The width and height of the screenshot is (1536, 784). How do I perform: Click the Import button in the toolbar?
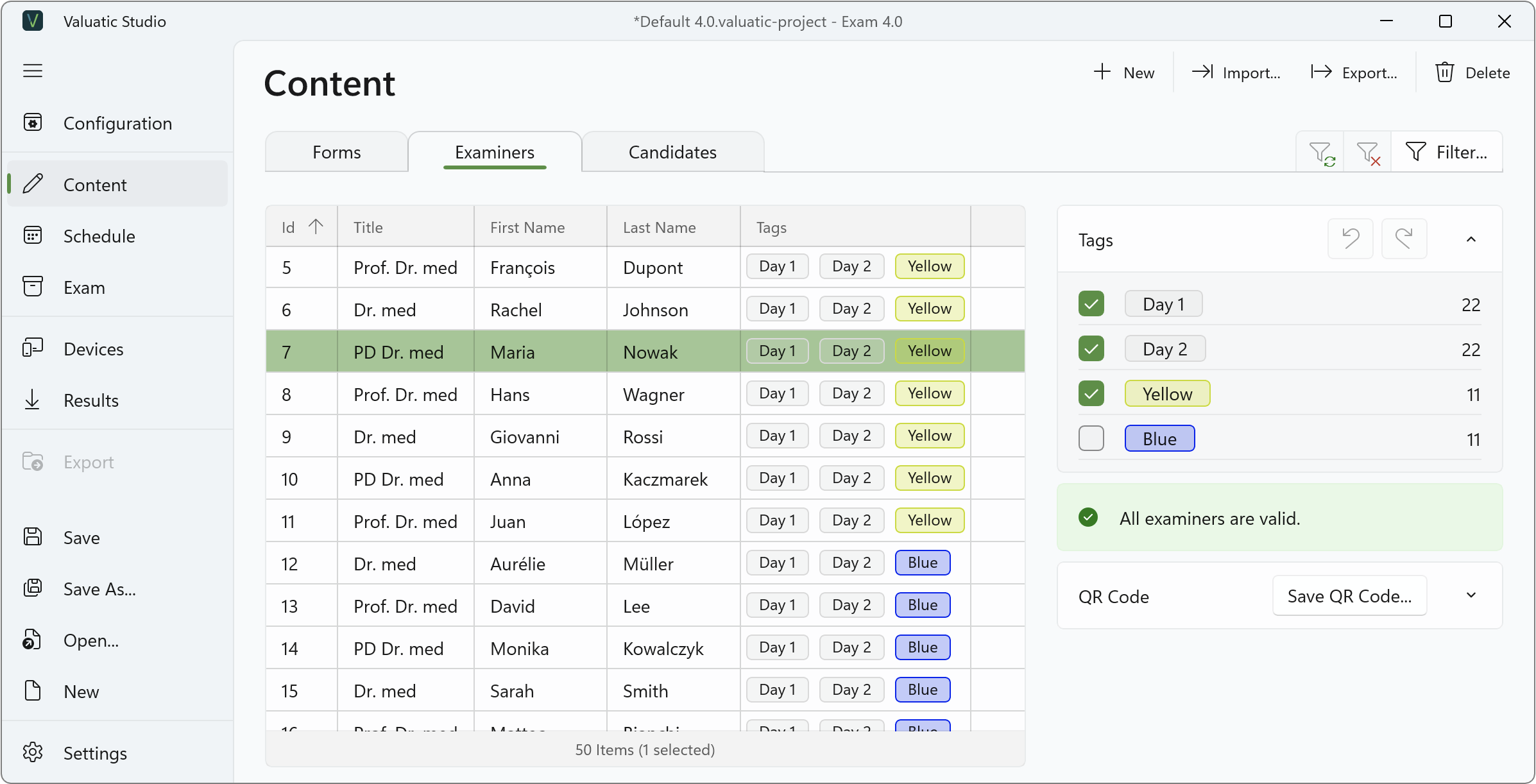pyautogui.click(x=1236, y=73)
